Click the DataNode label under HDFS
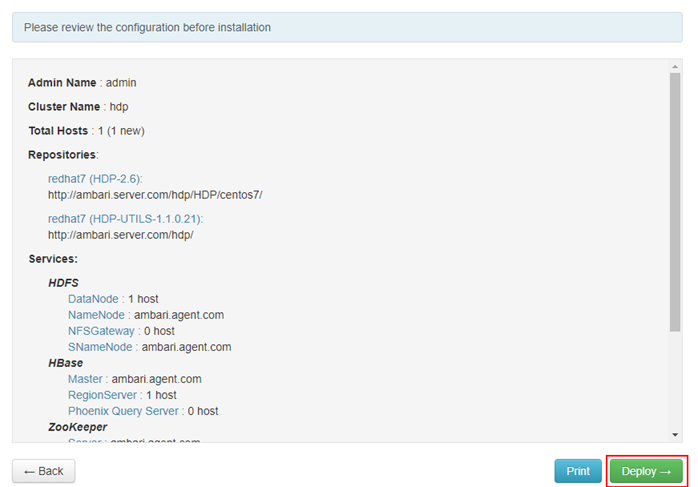Image resolution: width=698 pixels, height=487 pixels. pos(94,299)
